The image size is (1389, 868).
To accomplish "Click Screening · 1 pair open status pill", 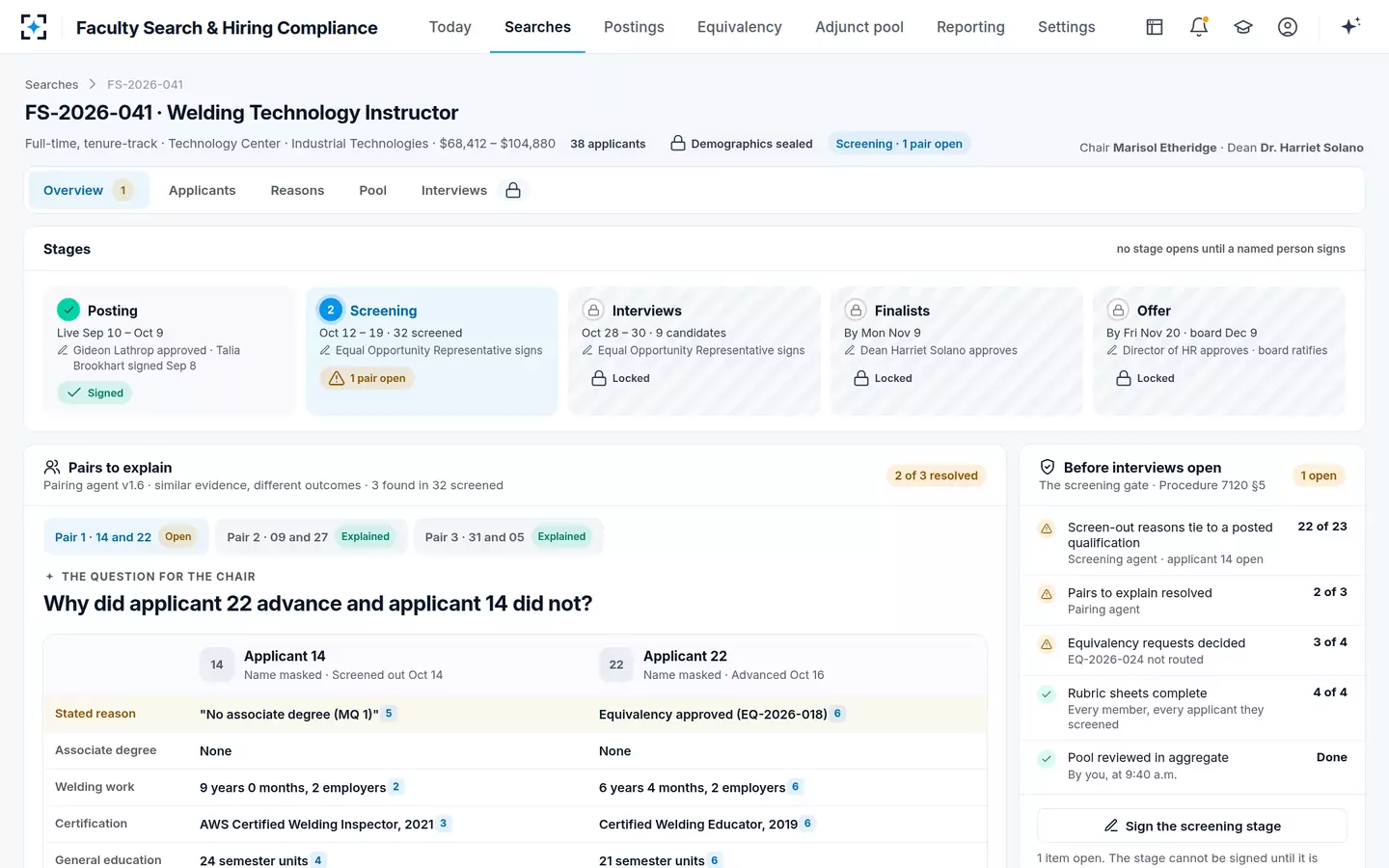I will (x=899, y=144).
